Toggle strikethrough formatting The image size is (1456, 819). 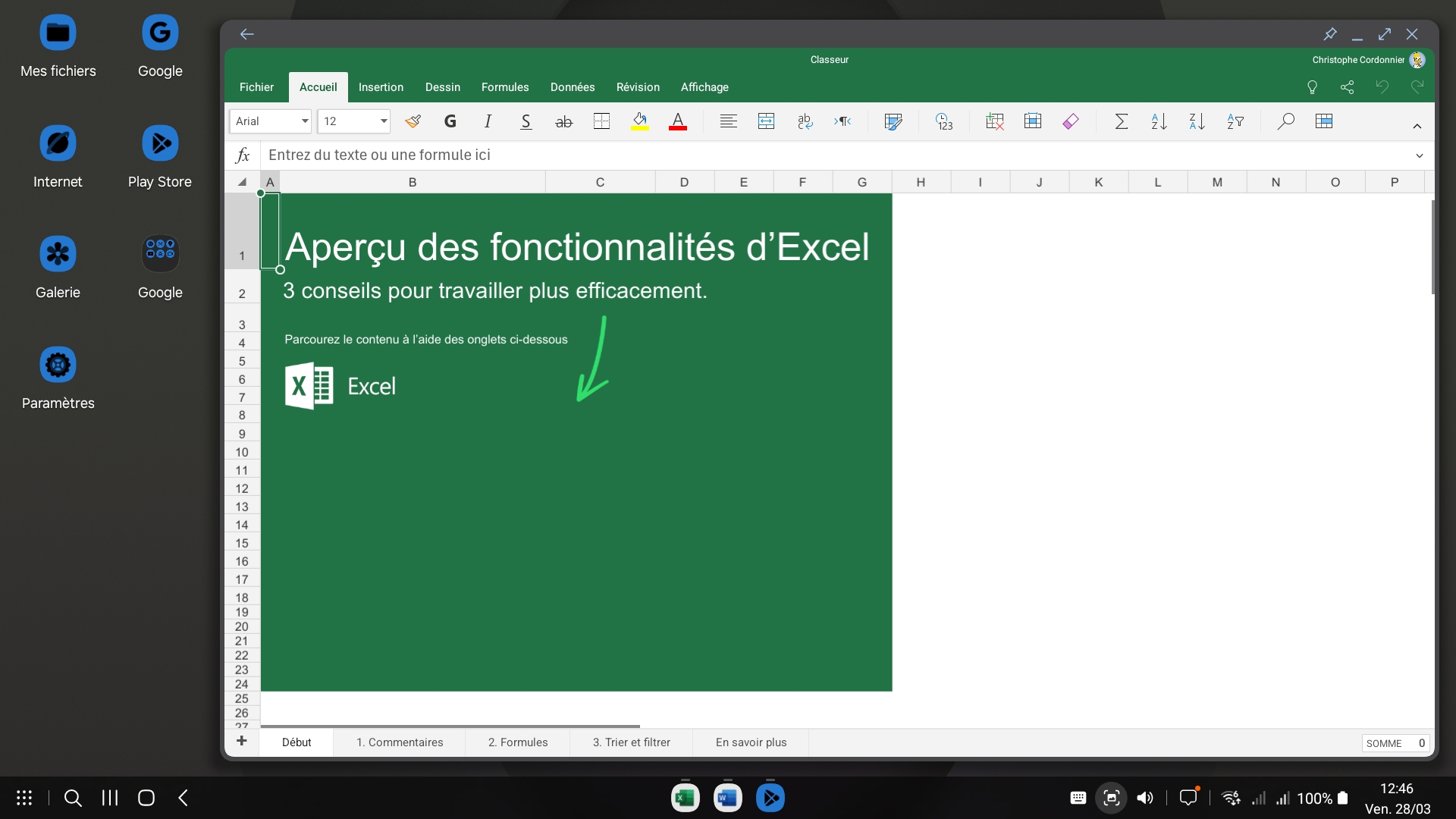point(563,121)
